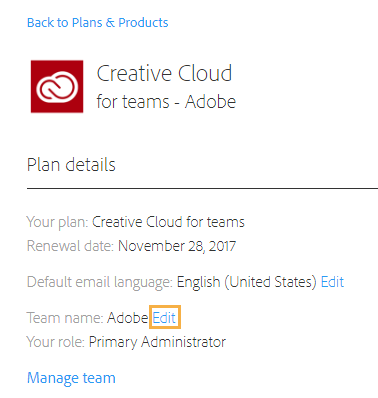Click the English (United States) language value
The width and height of the screenshot is (378, 398).
[246, 282]
